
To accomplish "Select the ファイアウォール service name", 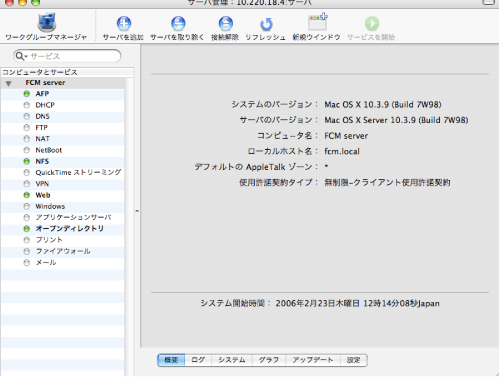I will point(63,251).
